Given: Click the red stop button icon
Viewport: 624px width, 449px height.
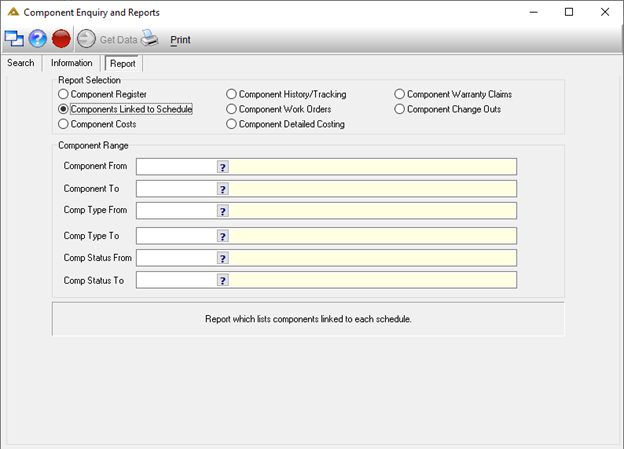Looking at the screenshot, I should pyautogui.click(x=61, y=39).
